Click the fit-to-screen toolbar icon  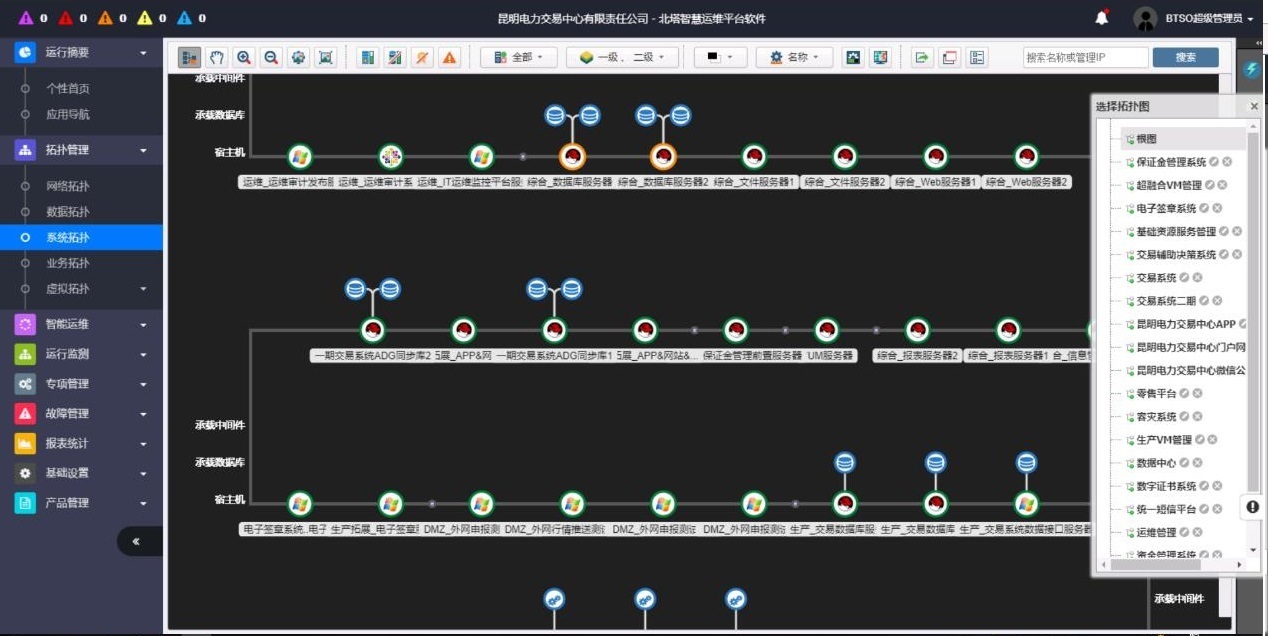click(325, 58)
